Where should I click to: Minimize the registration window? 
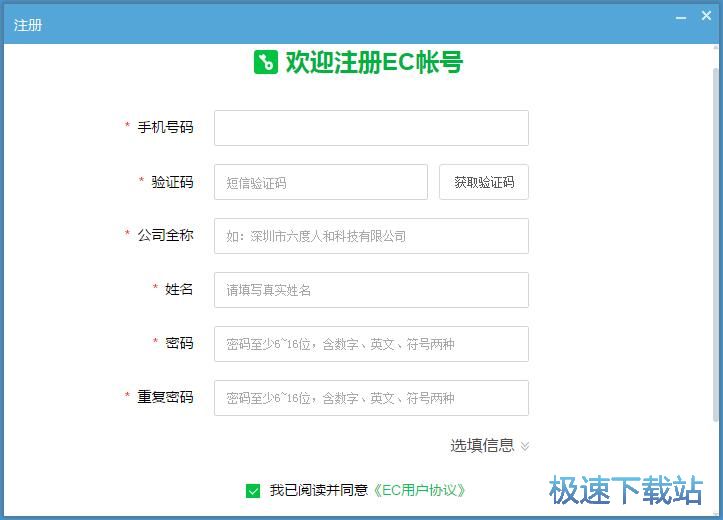[x=681, y=18]
